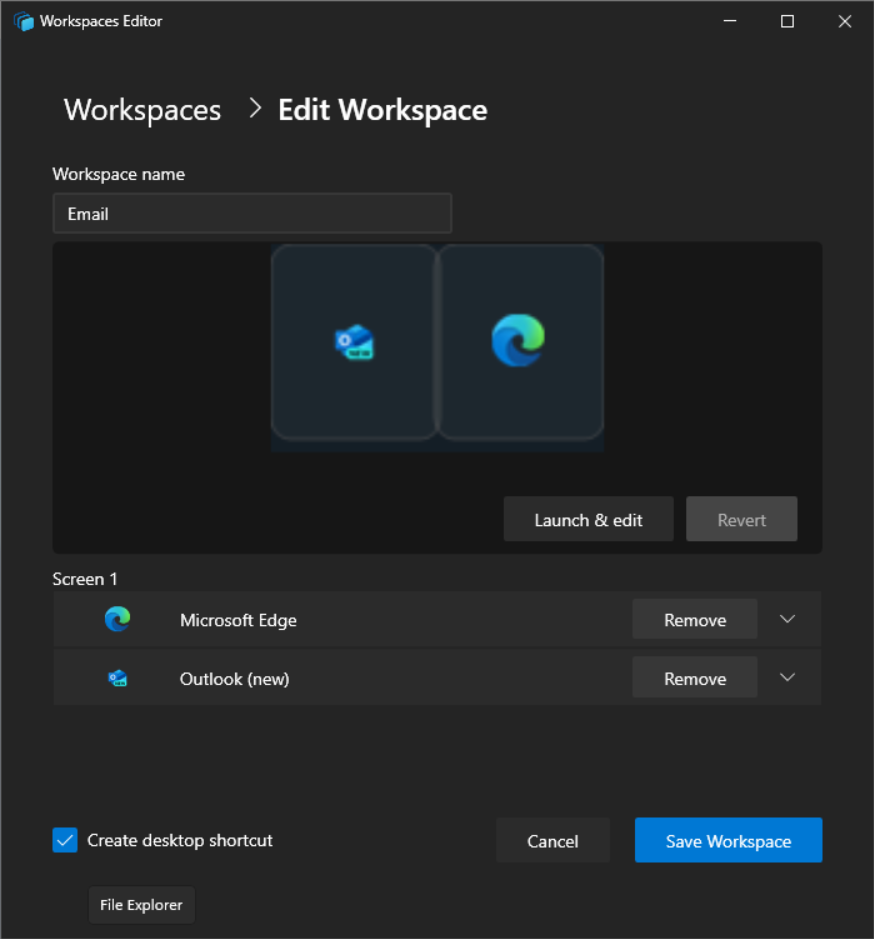Image resolution: width=874 pixels, height=939 pixels.
Task: Select the Outlook window tile in layout preview
Action: point(354,342)
